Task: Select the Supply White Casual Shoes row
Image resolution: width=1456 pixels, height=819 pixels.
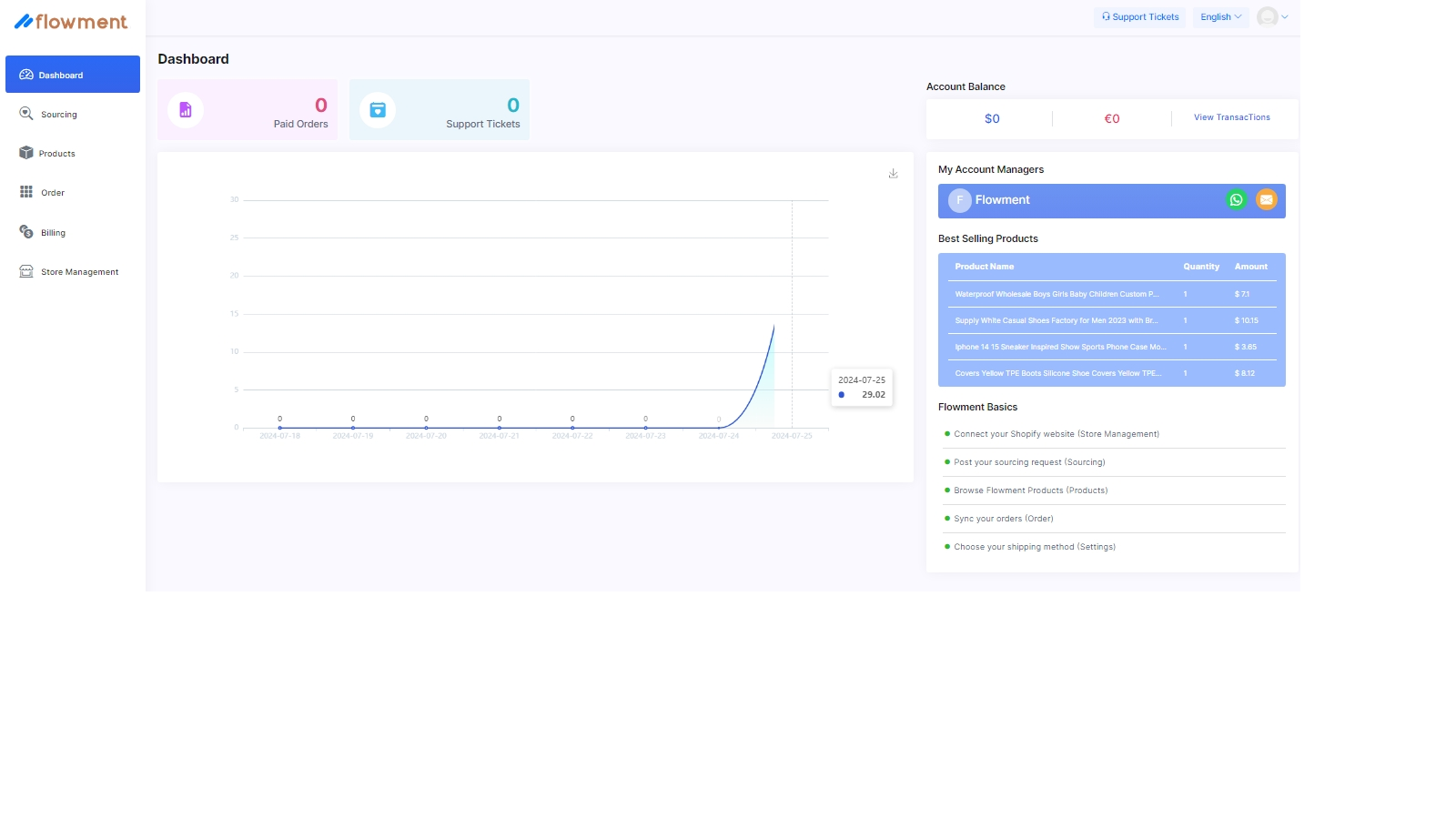Action: coord(1112,320)
